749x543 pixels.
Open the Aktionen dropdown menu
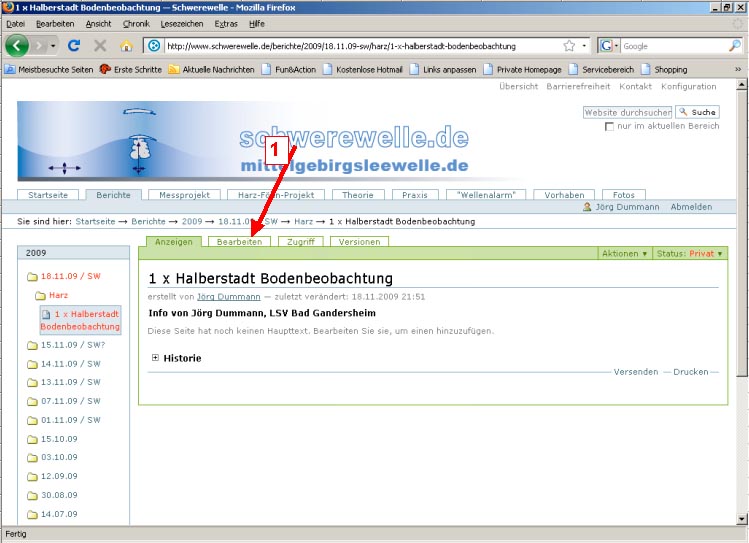click(x=625, y=254)
